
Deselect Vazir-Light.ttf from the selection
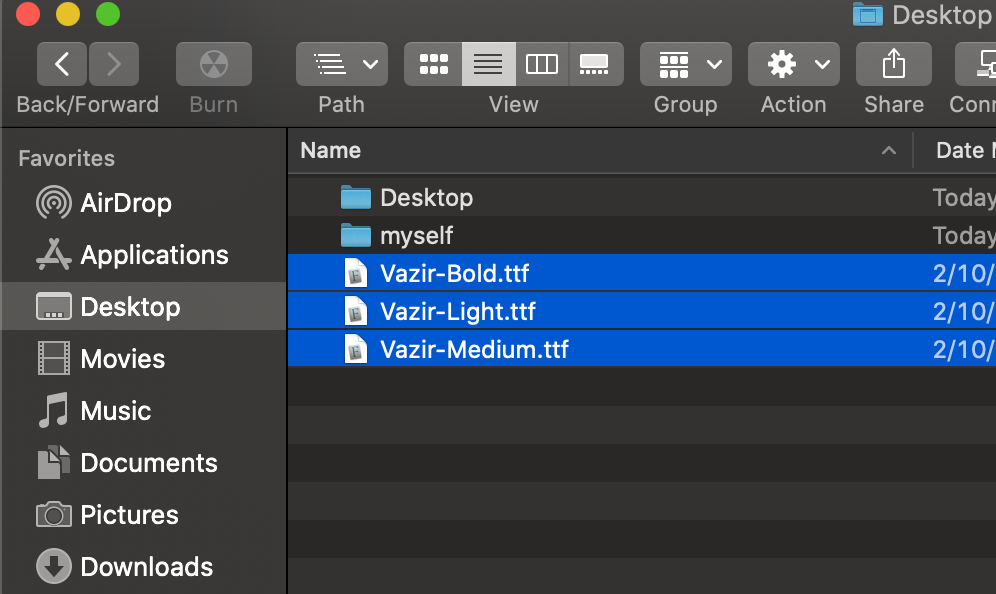pos(460,311)
